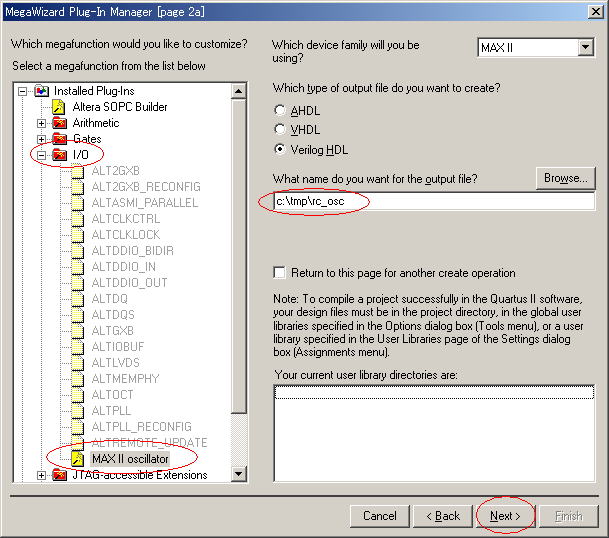Expand the Gates category

point(42,139)
